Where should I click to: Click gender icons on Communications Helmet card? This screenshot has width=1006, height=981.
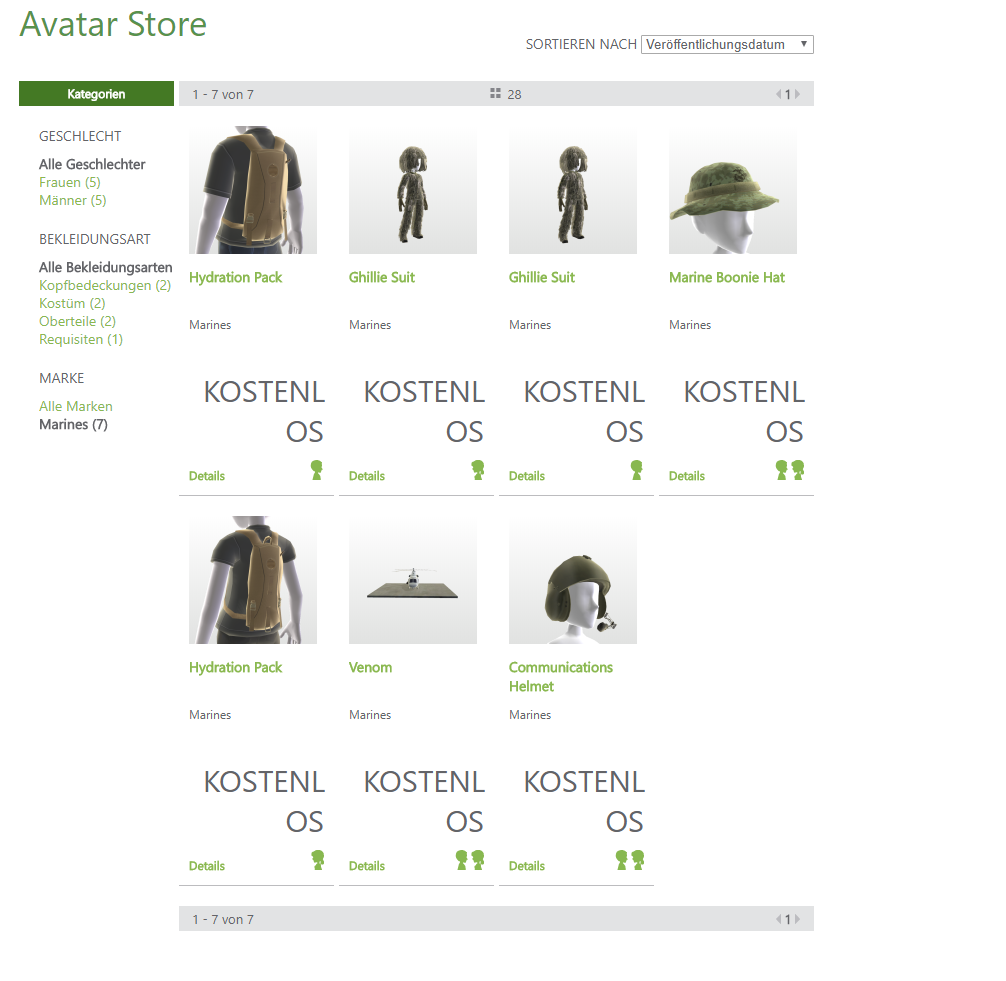pos(629,860)
